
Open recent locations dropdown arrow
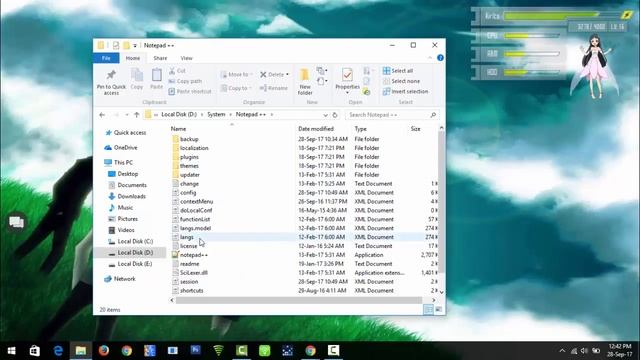[127, 115]
